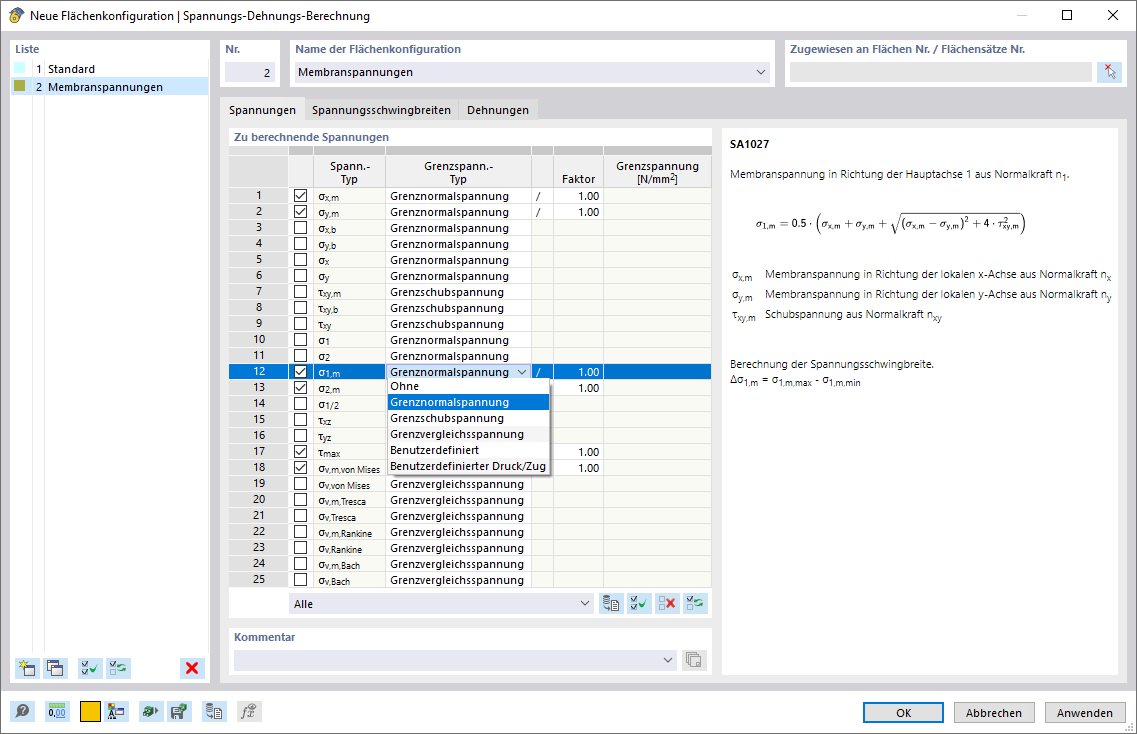
Task: Open the Name der Flächenkonfiguration dropdown
Action: coord(761,72)
